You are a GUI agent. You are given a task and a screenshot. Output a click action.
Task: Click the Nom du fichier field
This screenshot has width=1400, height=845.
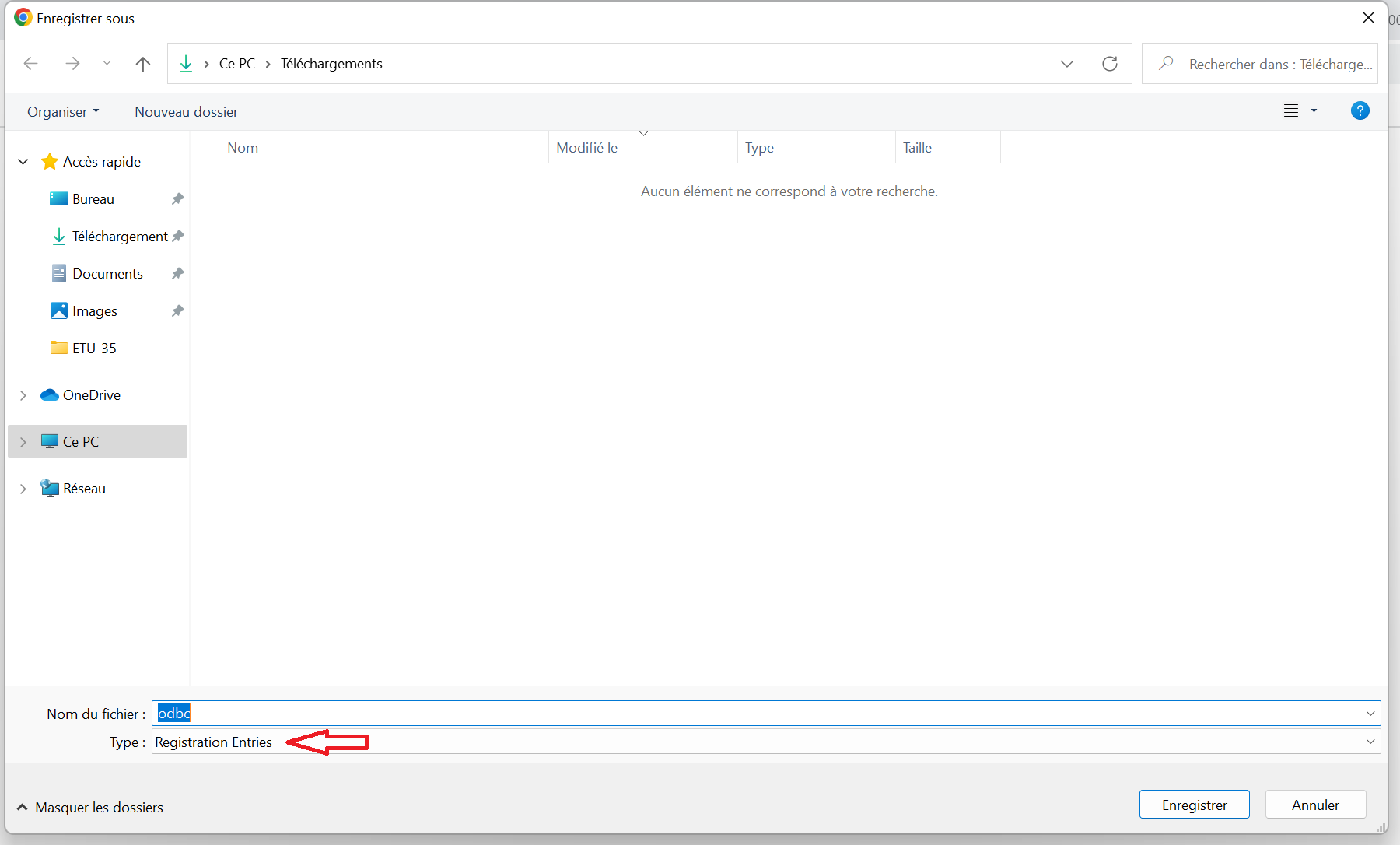(762, 714)
